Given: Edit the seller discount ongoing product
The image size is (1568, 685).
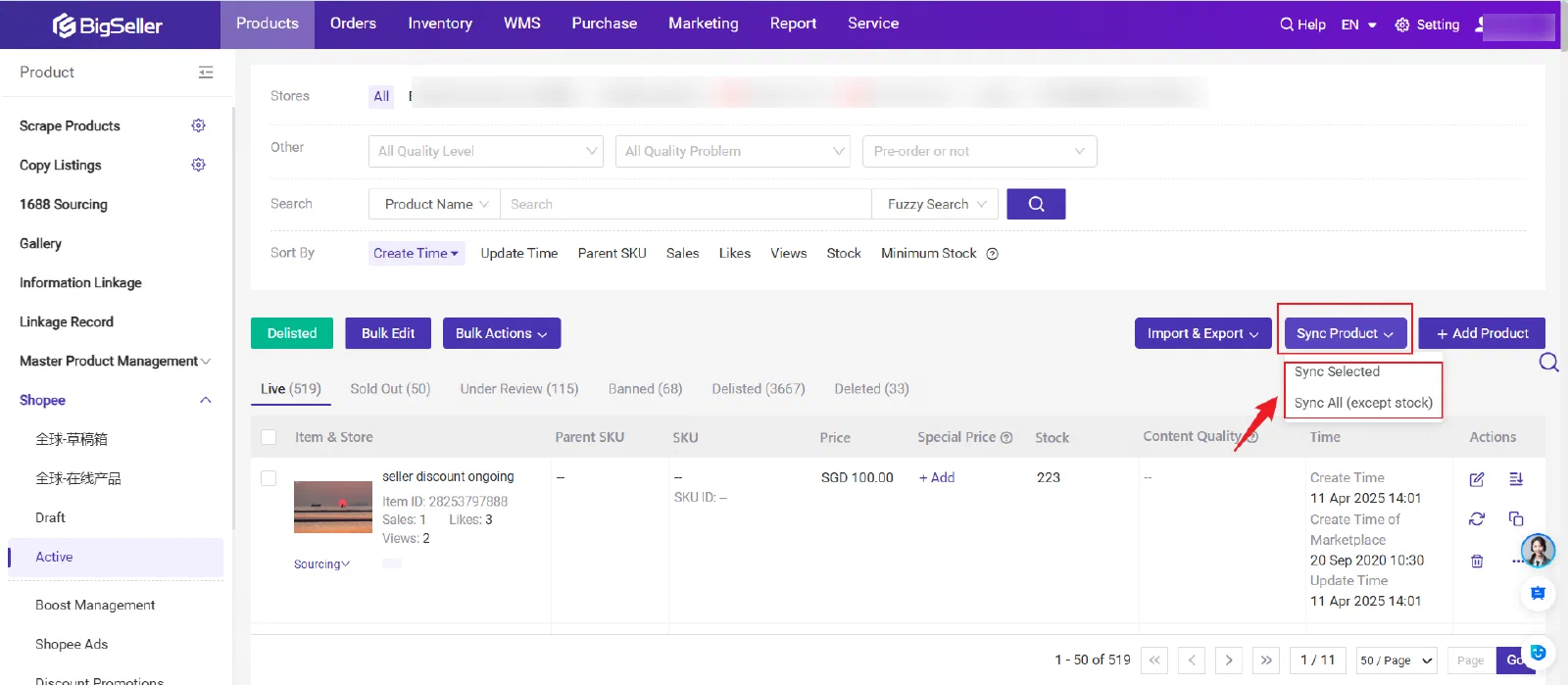Looking at the screenshot, I should pyautogui.click(x=1477, y=479).
